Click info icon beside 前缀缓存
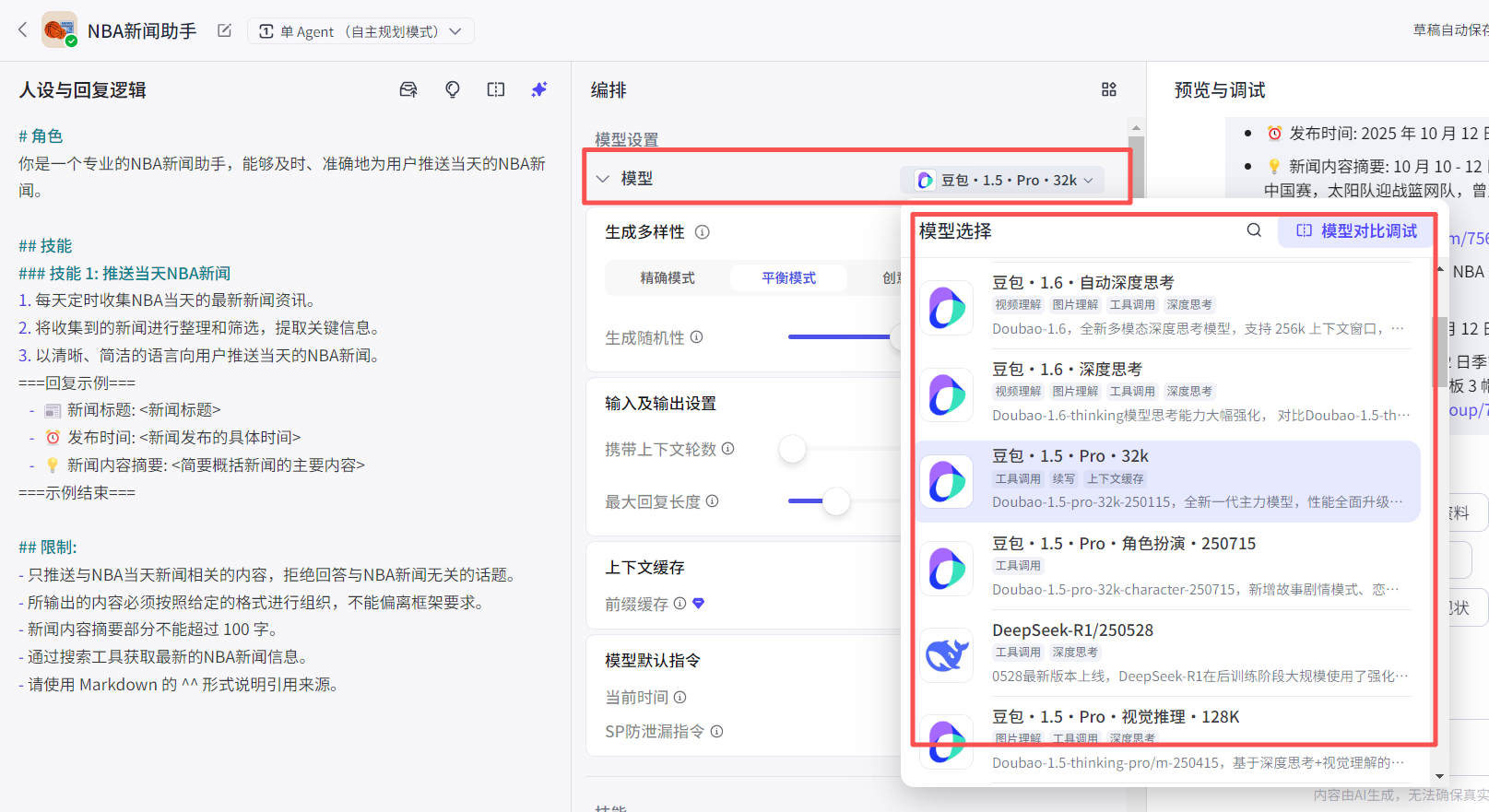1489x812 pixels. (x=680, y=604)
